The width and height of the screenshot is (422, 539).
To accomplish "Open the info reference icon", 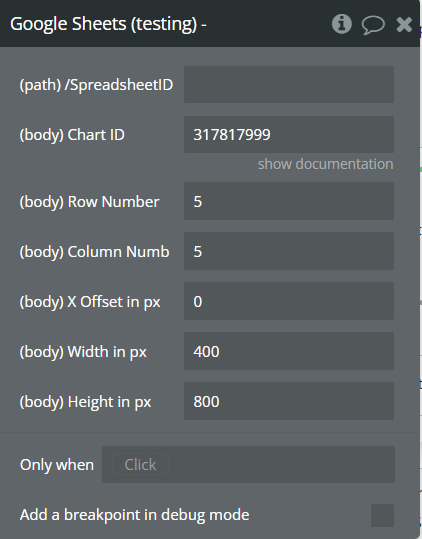I will coord(342,24).
